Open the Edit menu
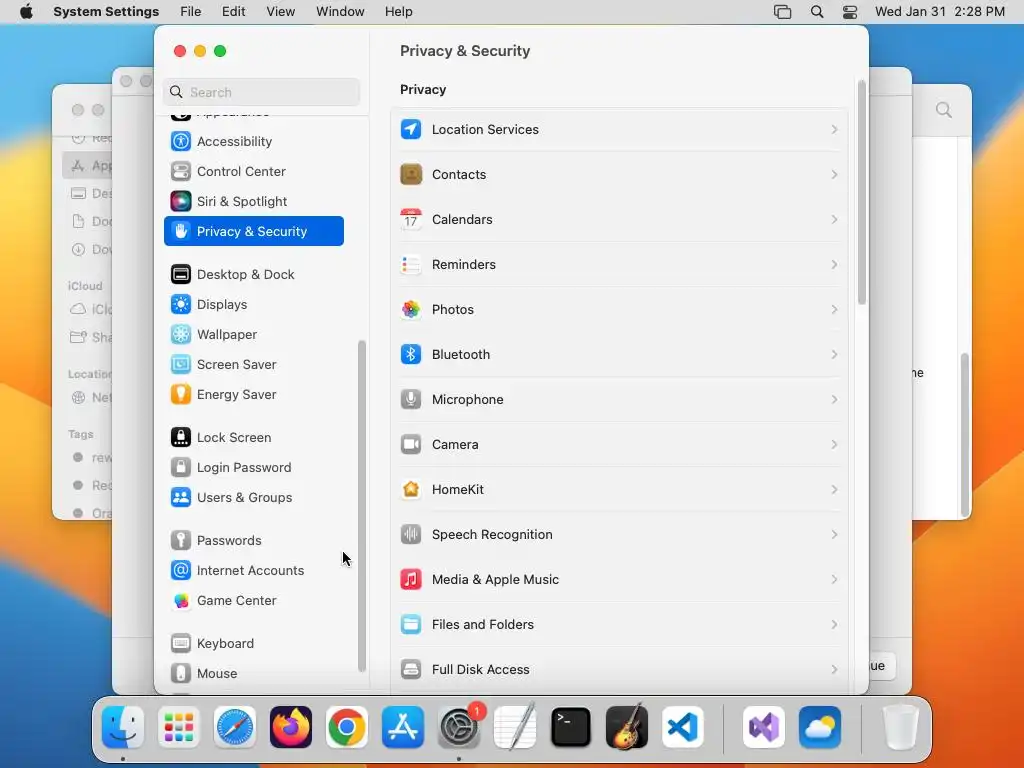The image size is (1024, 768). coord(233,12)
